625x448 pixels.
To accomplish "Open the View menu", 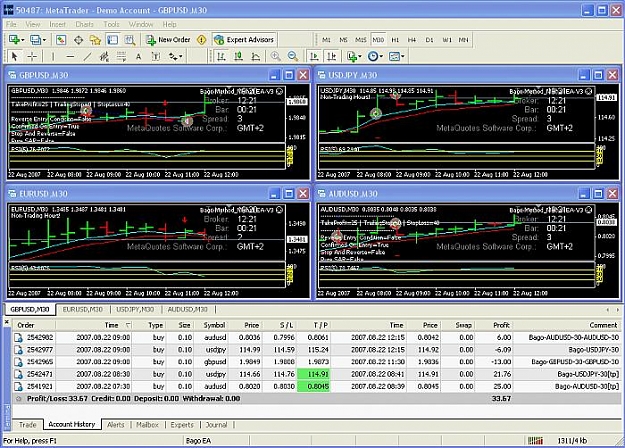I will click(x=33, y=24).
